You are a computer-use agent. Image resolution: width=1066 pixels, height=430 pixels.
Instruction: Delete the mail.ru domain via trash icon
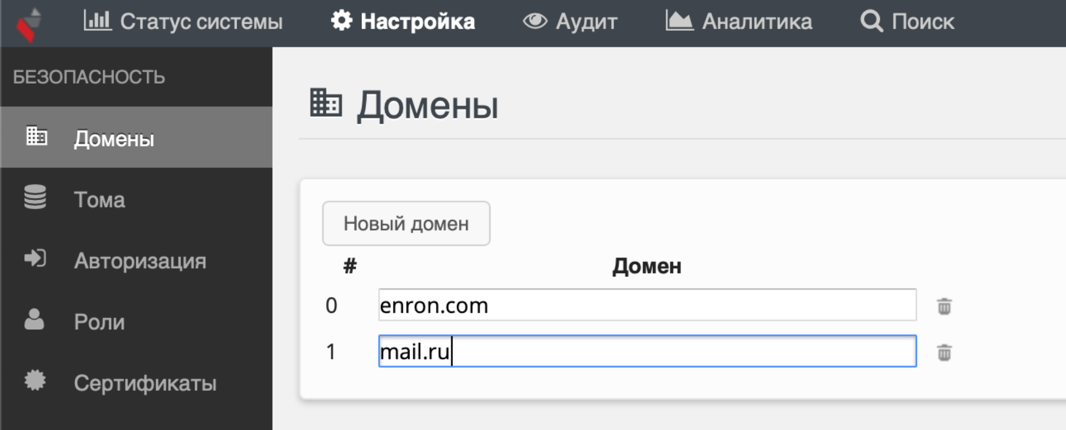(x=944, y=352)
